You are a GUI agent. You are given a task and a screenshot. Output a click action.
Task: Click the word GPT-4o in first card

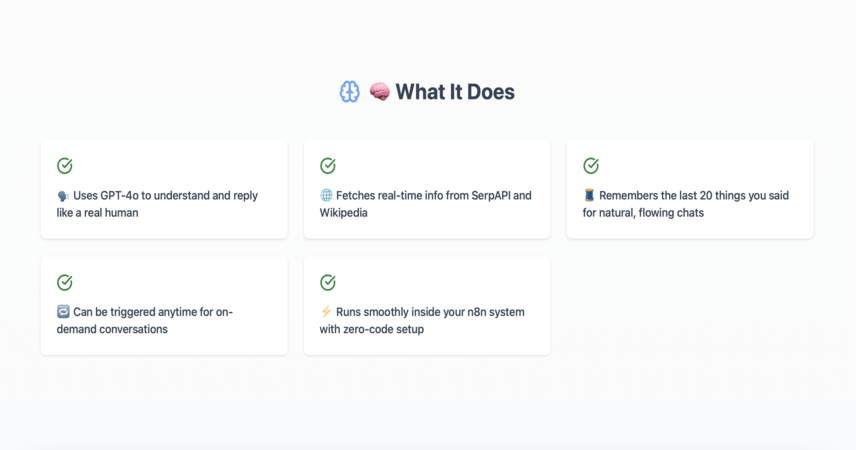point(120,196)
